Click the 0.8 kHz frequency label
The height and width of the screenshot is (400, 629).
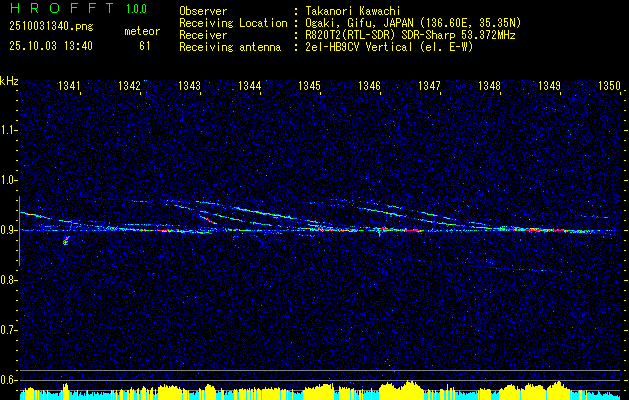point(8,280)
